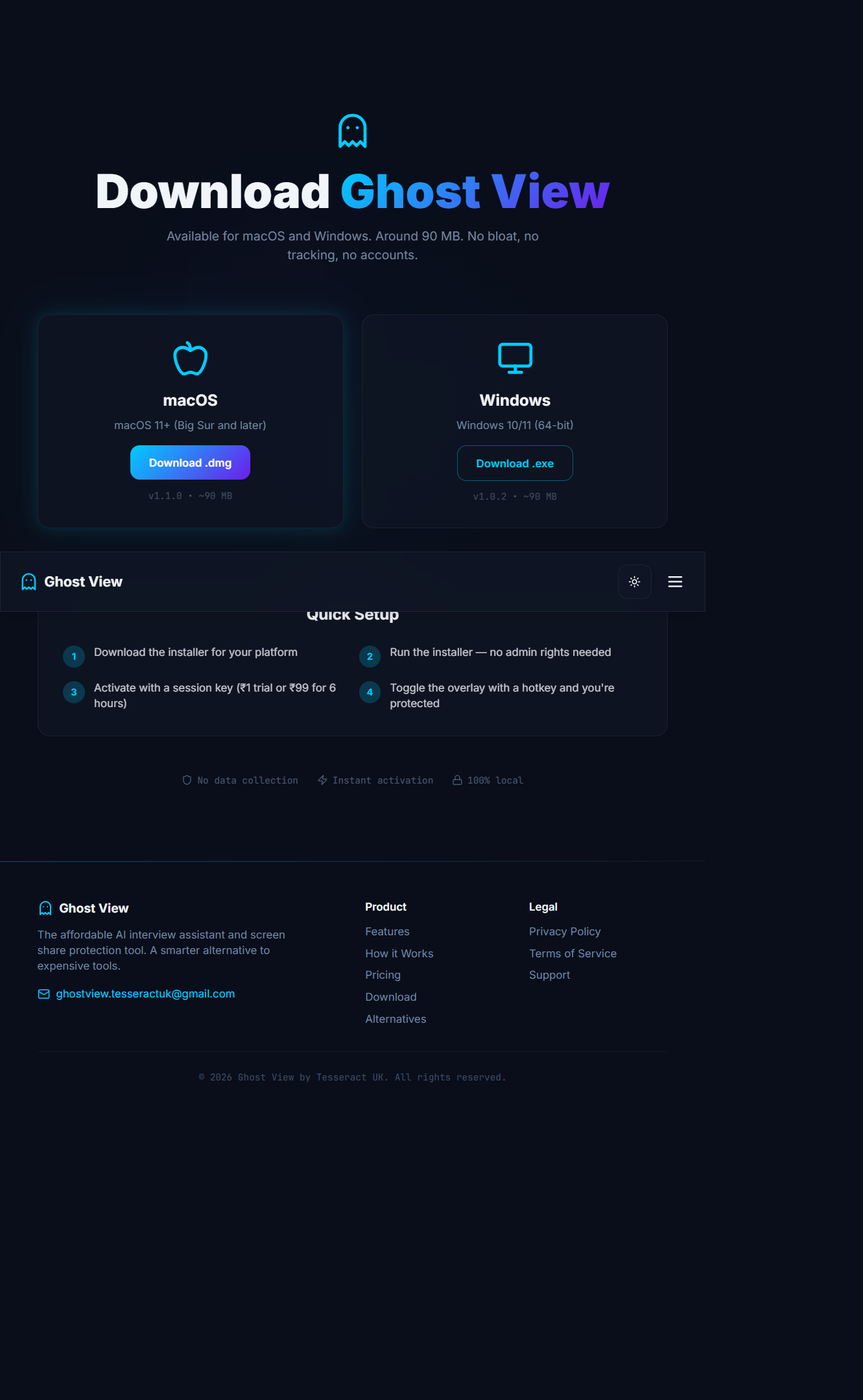Image resolution: width=863 pixels, height=1400 pixels.
Task: Open the ghostview.tesseractuk@gmail.com email link
Action: pos(145,994)
